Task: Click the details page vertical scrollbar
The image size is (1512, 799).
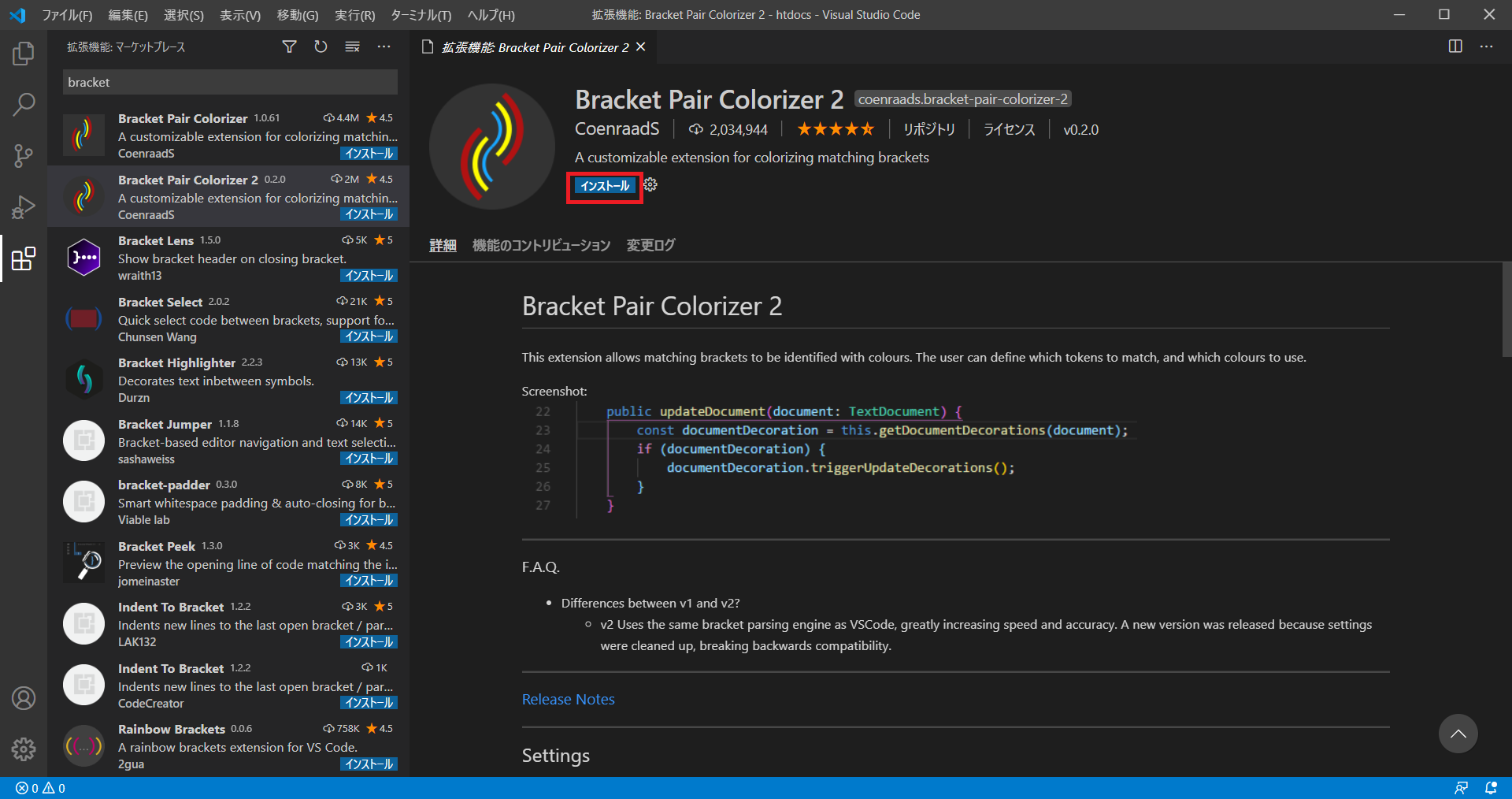Action: point(1506,310)
